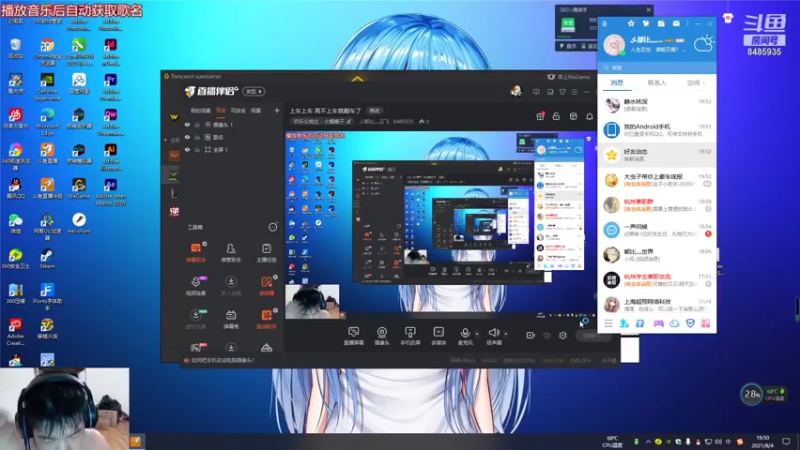Click the QQ search field
This screenshot has height=450, width=800.
tap(657, 67)
